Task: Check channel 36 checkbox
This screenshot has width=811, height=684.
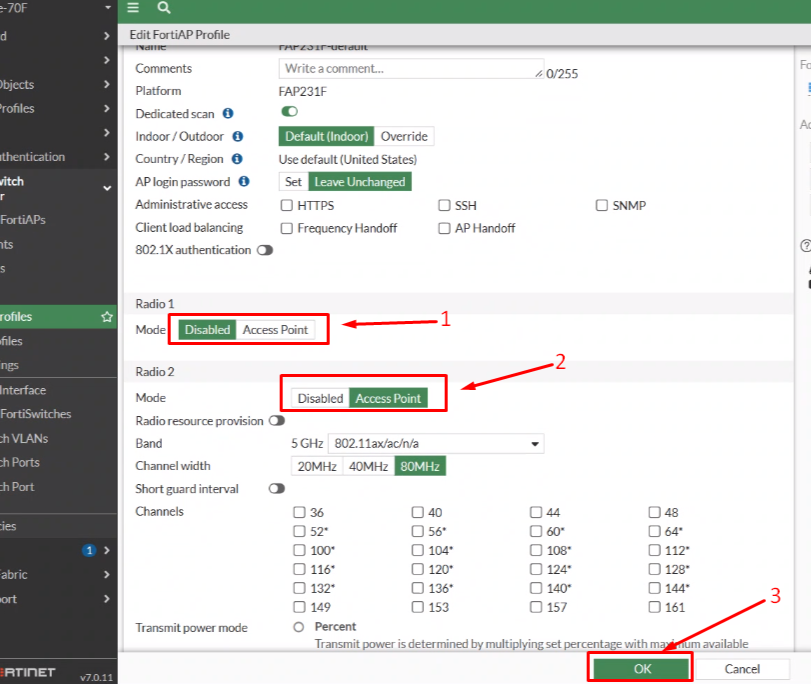Action: (299, 512)
